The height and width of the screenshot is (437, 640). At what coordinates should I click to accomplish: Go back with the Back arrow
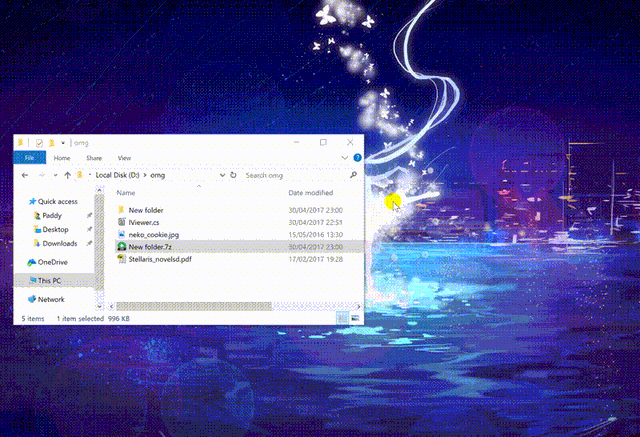[x=25, y=175]
